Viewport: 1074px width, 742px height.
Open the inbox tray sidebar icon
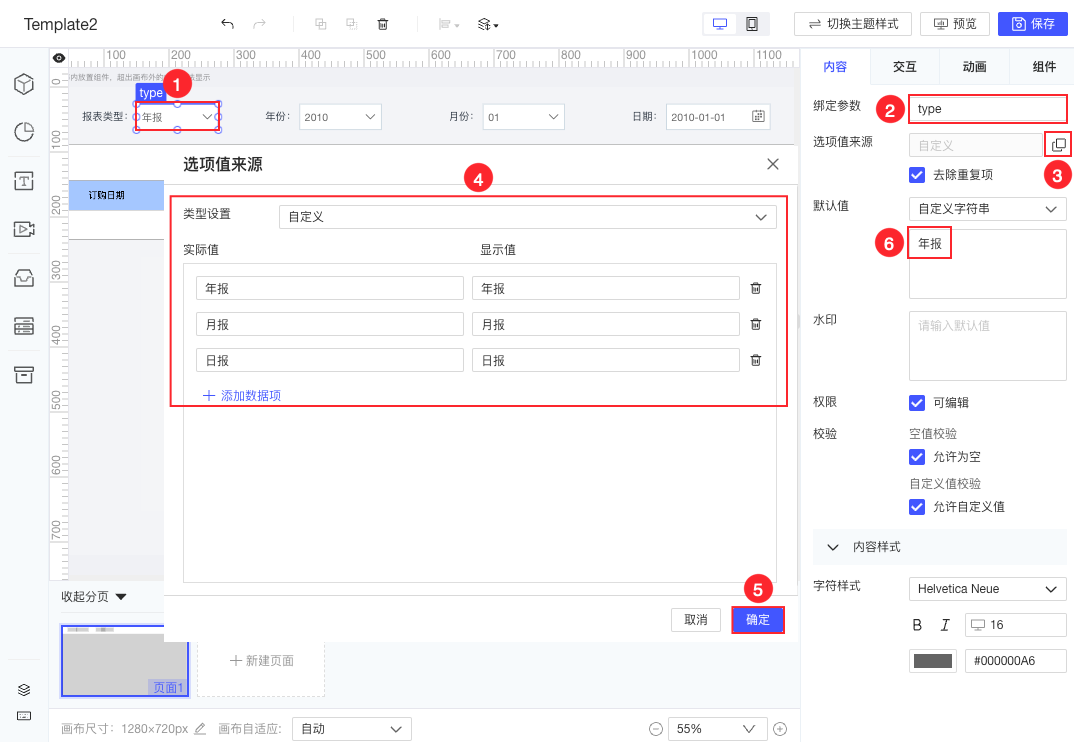click(24, 277)
